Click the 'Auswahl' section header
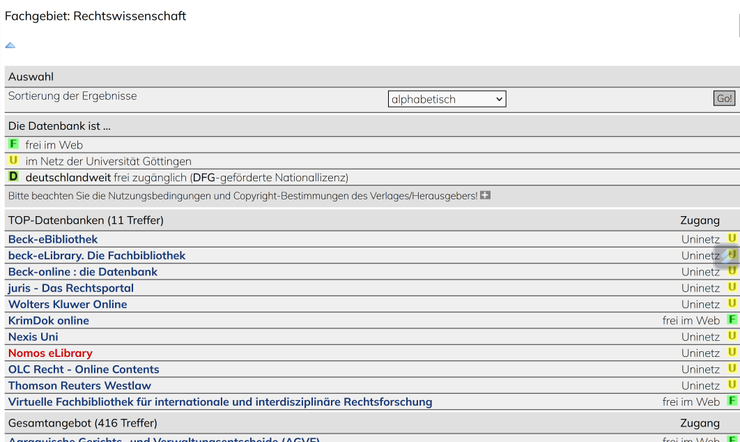The width and height of the screenshot is (740, 442). (x=31, y=76)
